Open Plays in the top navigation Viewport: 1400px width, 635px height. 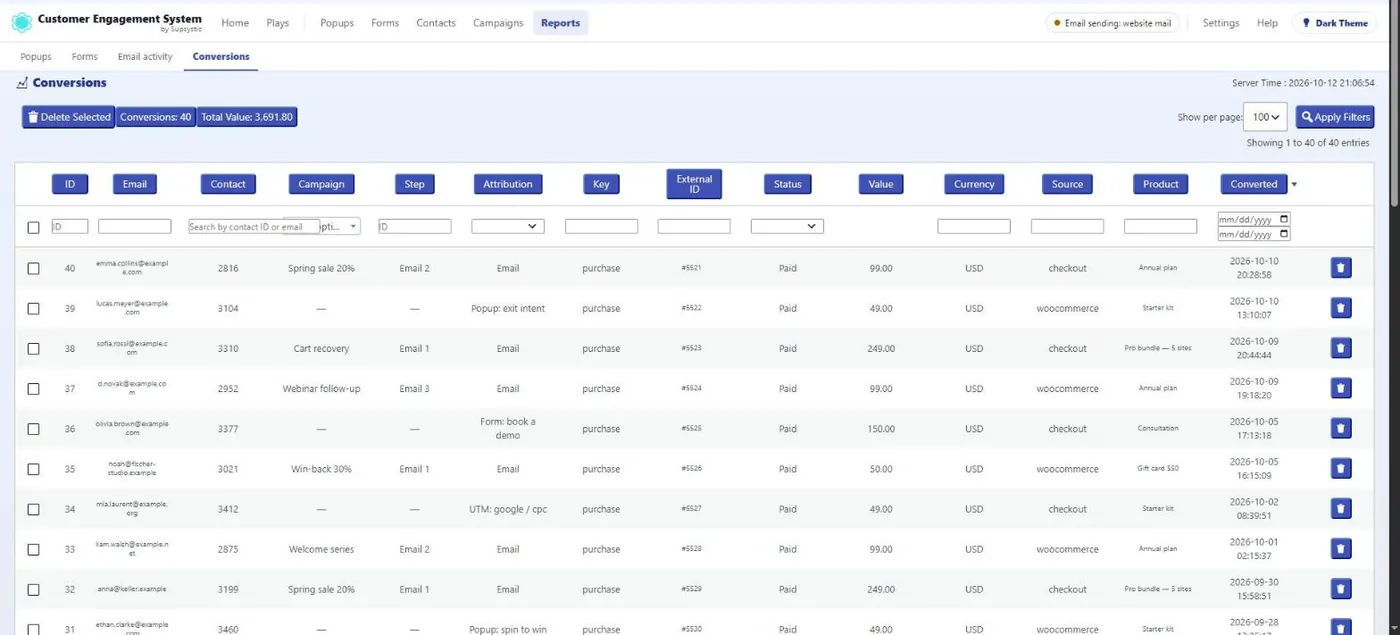278,23
